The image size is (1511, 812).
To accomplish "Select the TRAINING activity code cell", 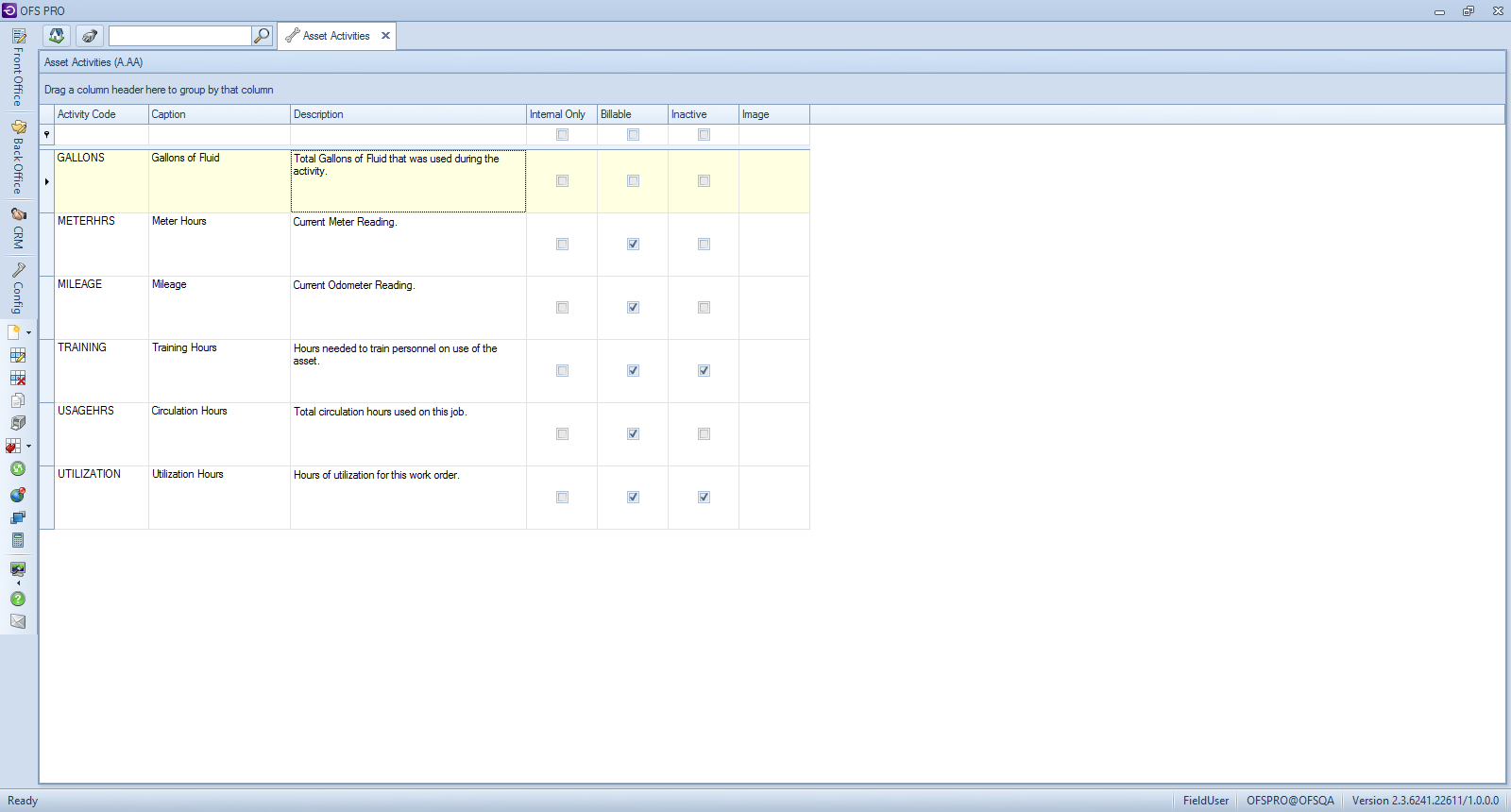I will pyautogui.click(x=101, y=371).
